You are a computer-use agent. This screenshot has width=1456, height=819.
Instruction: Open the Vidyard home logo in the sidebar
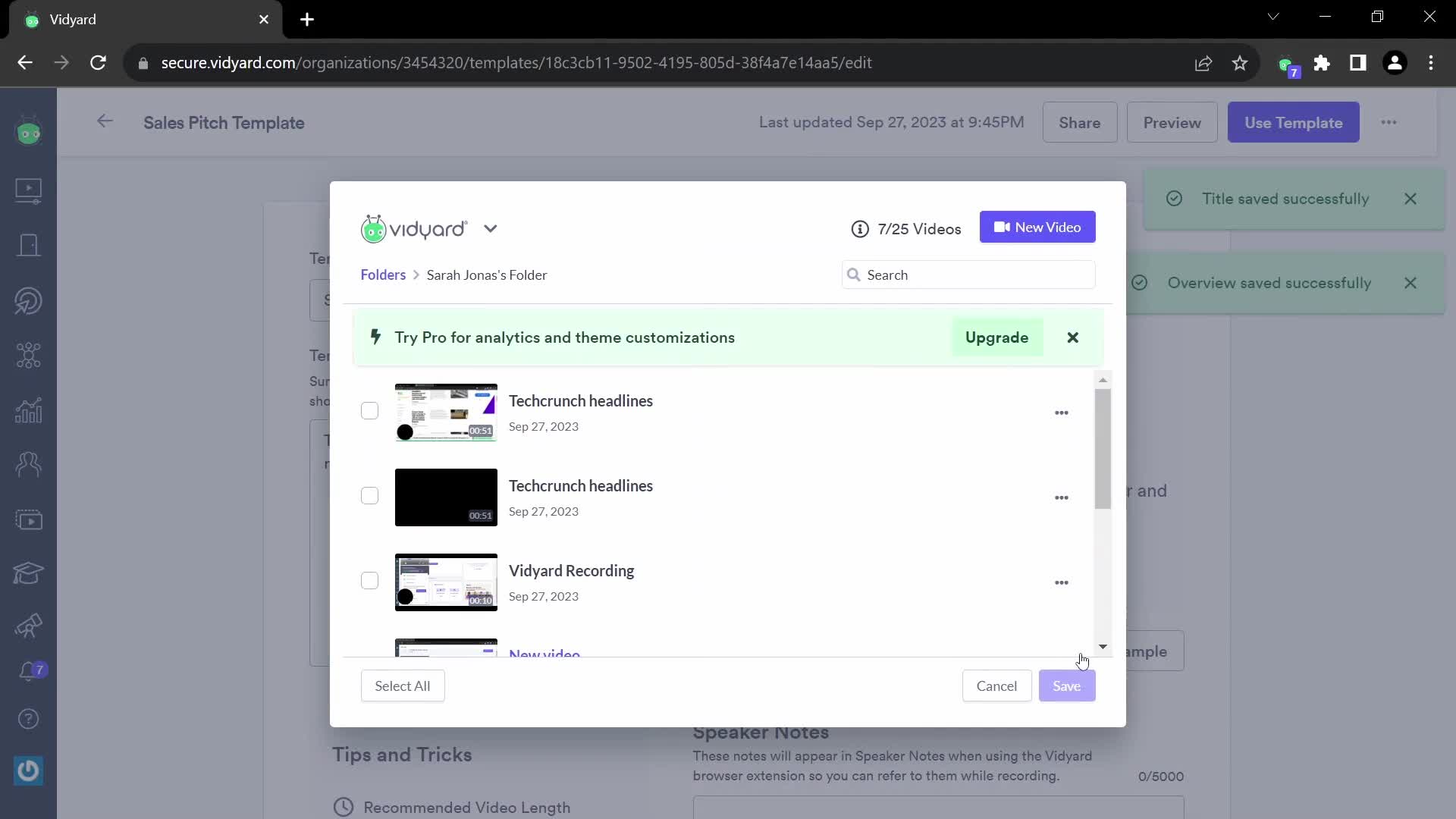[28, 132]
